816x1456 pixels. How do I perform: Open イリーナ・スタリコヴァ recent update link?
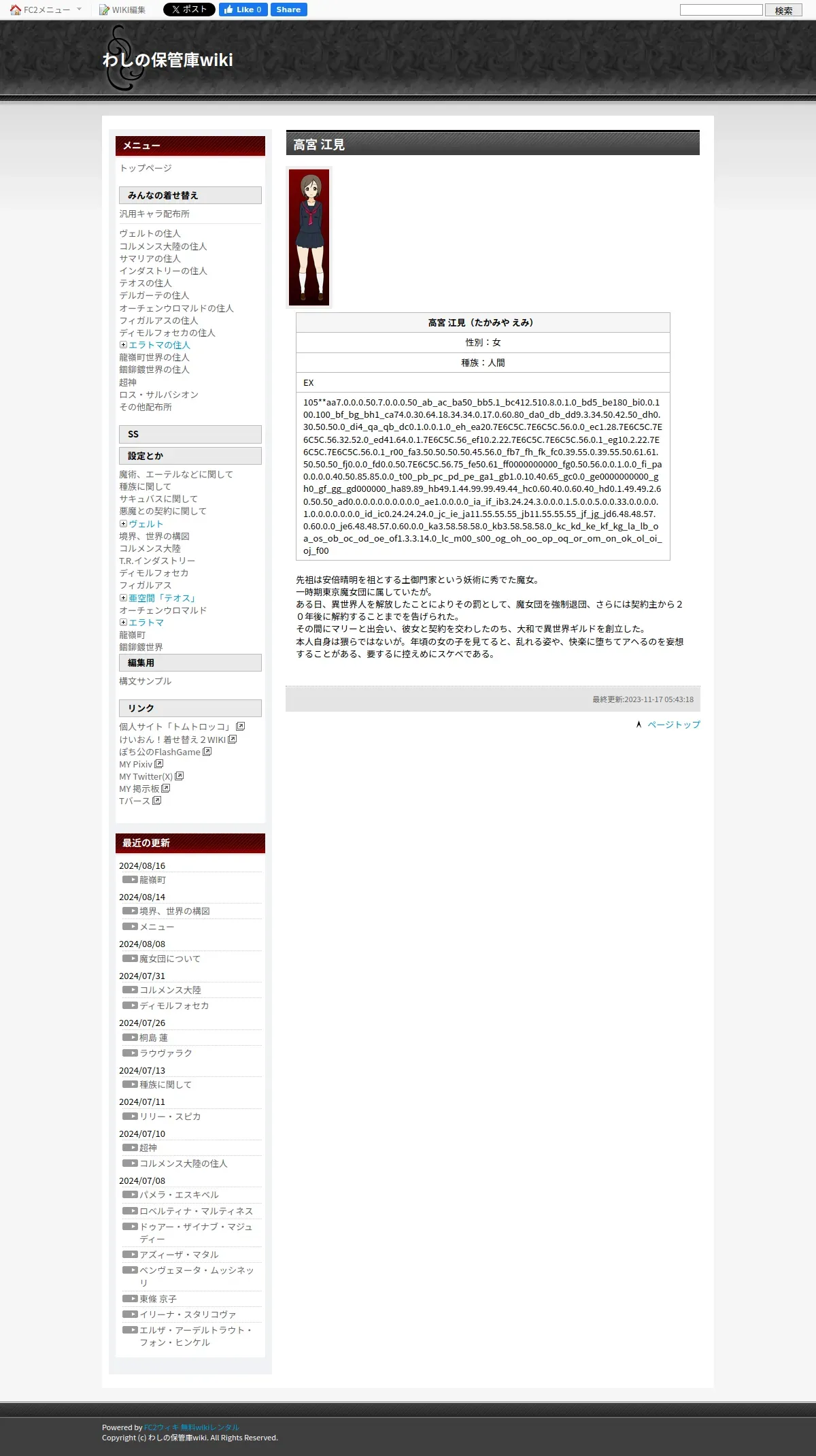(x=188, y=1314)
